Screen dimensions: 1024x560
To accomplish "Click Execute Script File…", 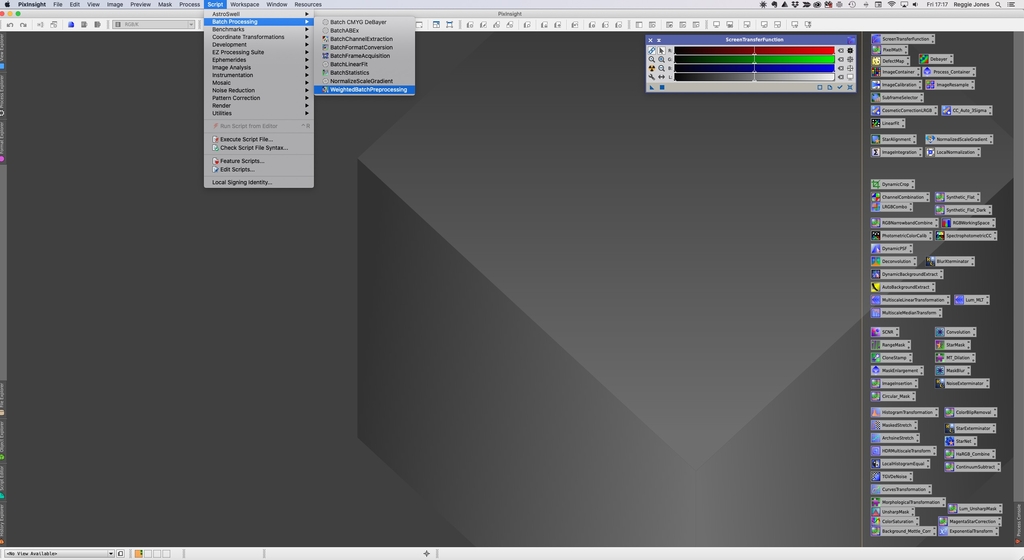I will (x=246, y=139).
